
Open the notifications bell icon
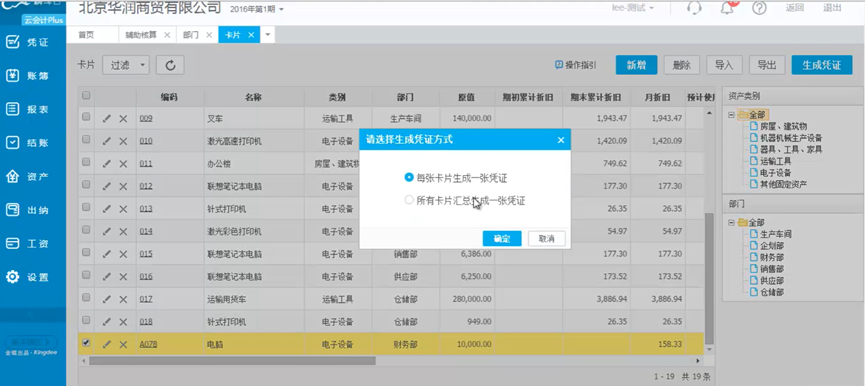pyautogui.click(x=727, y=8)
